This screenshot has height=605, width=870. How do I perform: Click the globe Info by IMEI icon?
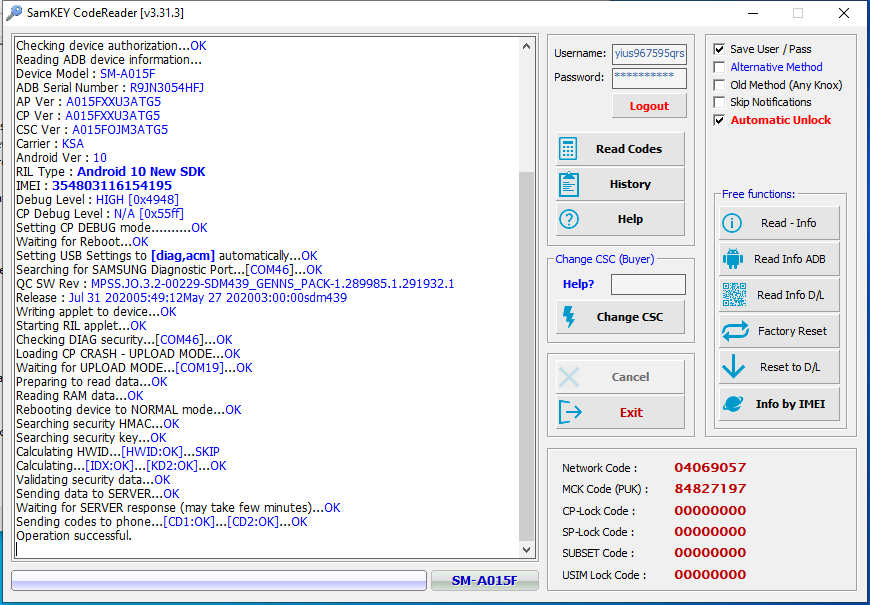(x=732, y=403)
